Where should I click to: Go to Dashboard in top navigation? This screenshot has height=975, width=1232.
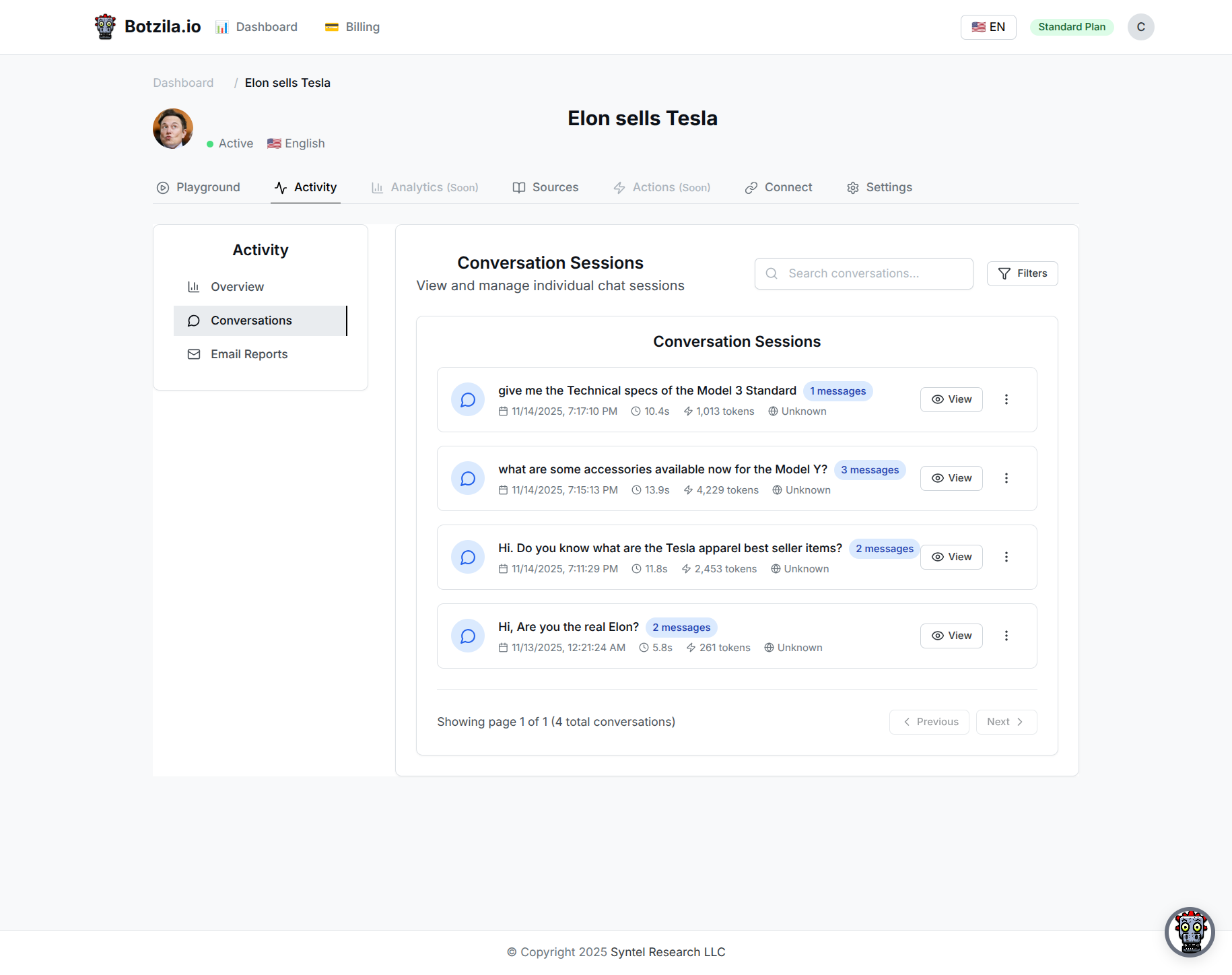pyautogui.click(x=256, y=27)
